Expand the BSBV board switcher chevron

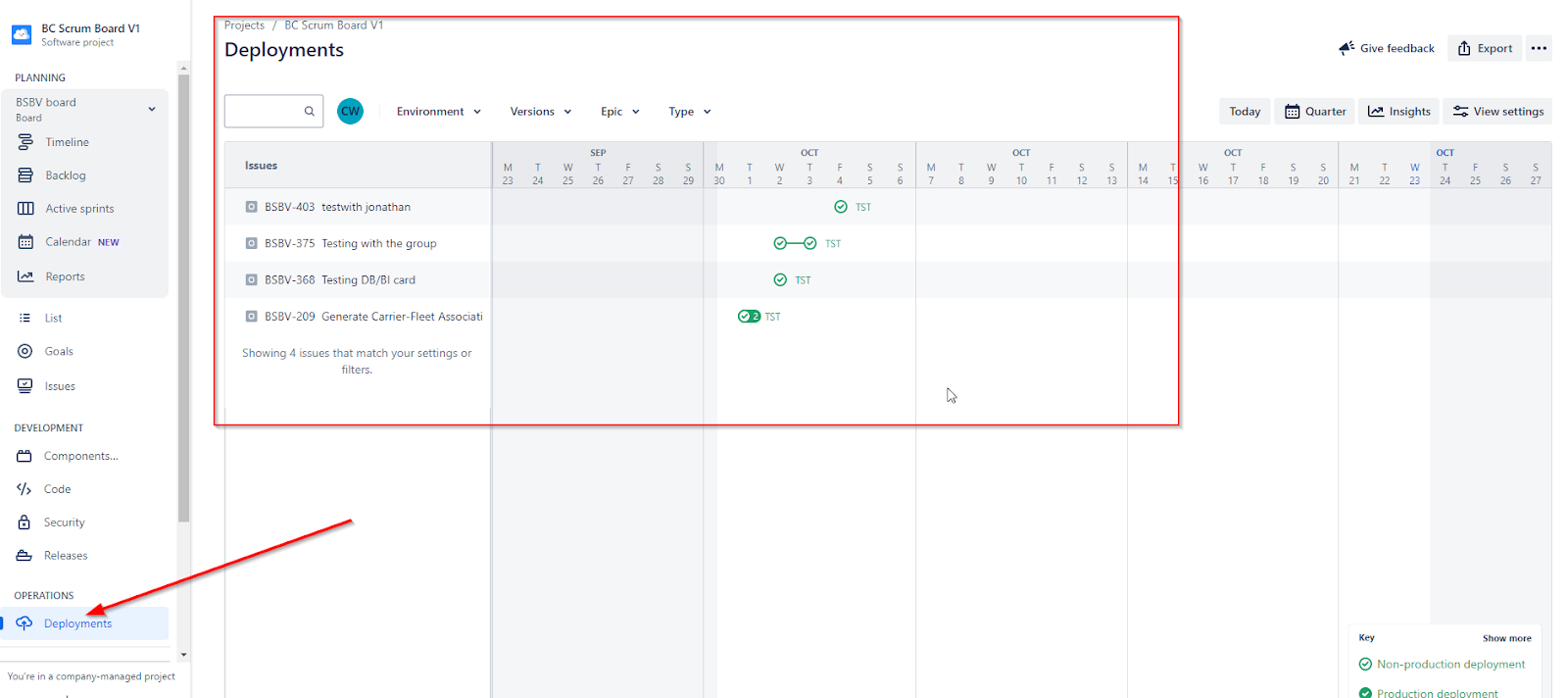click(x=152, y=109)
